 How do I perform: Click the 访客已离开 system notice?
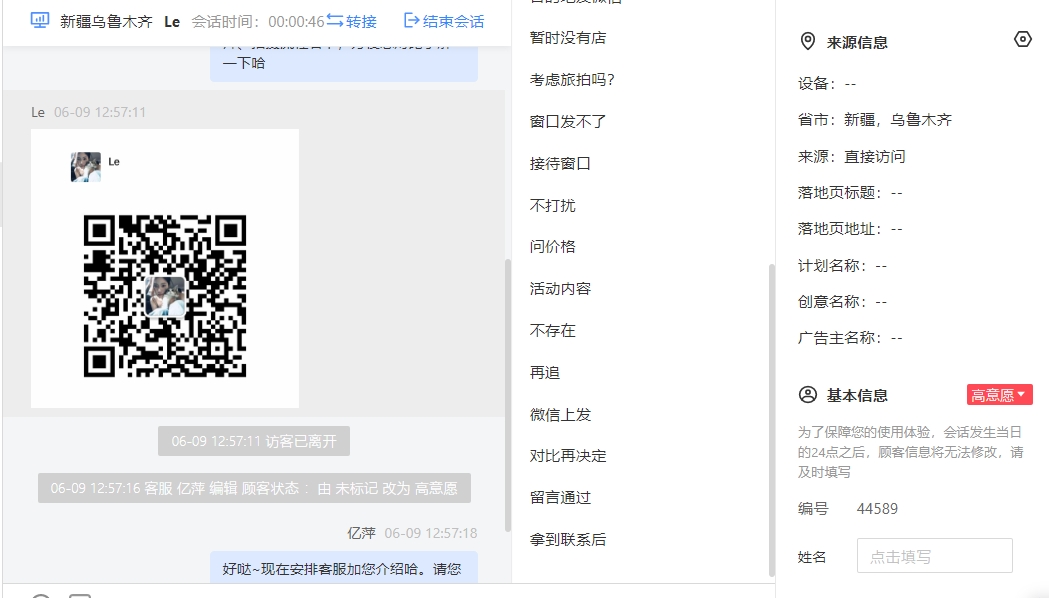click(x=254, y=441)
